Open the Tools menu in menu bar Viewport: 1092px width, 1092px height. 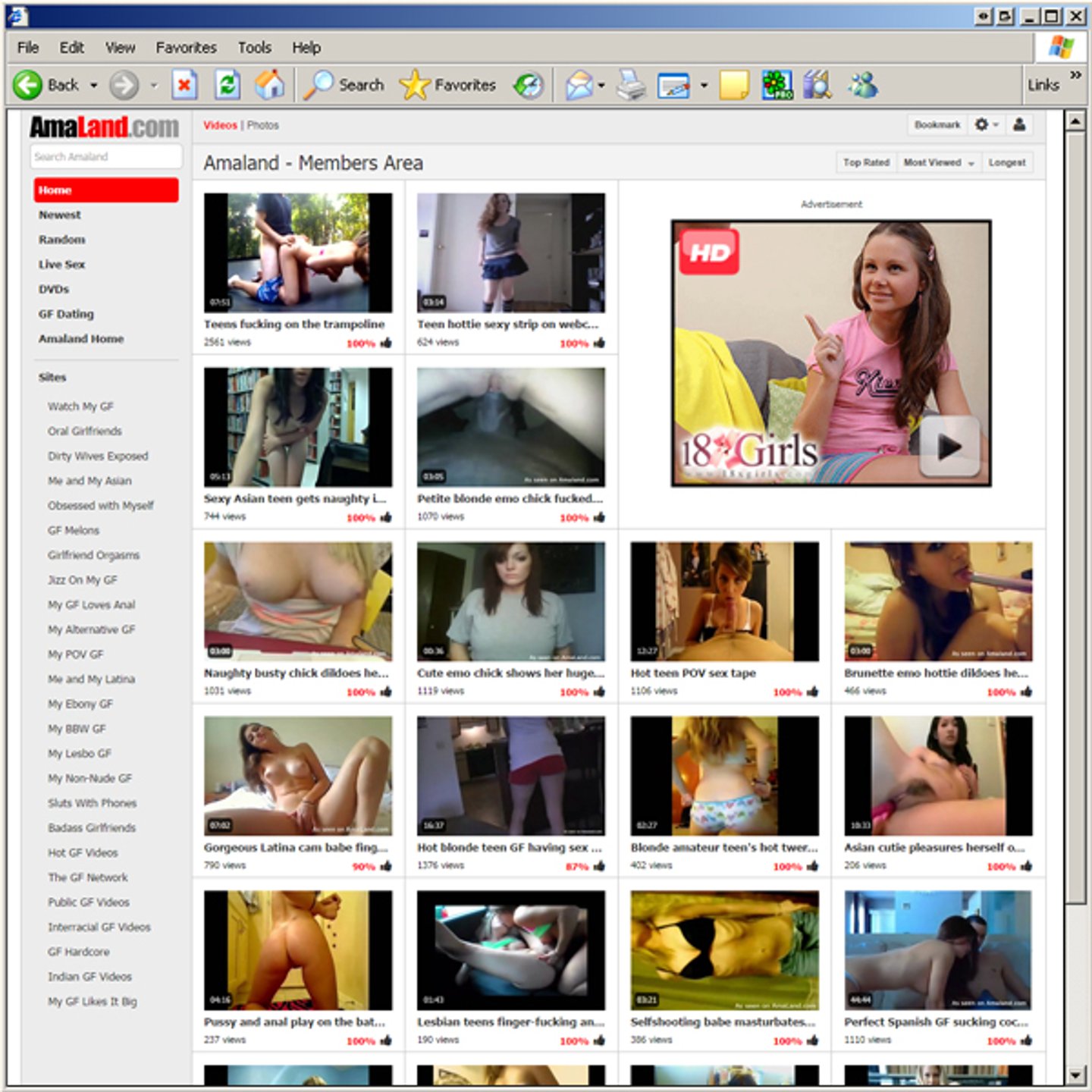point(254,48)
